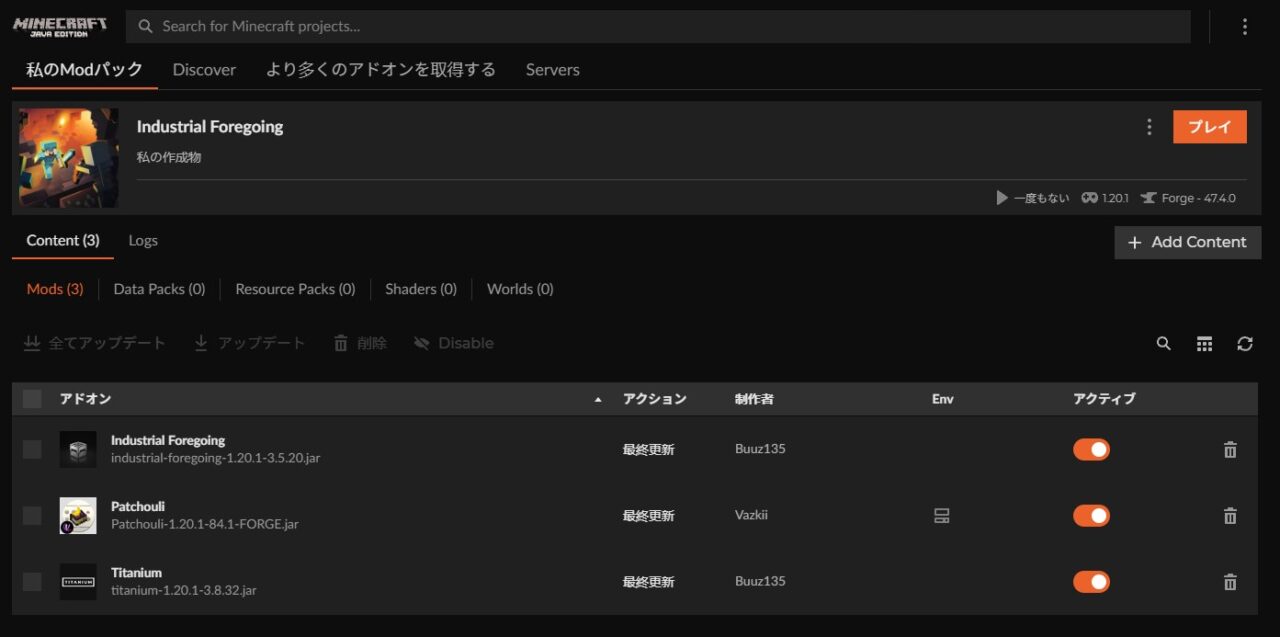Refresh the mod list
Image resolution: width=1280 pixels, height=637 pixels.
click(x=1245, y=343)
